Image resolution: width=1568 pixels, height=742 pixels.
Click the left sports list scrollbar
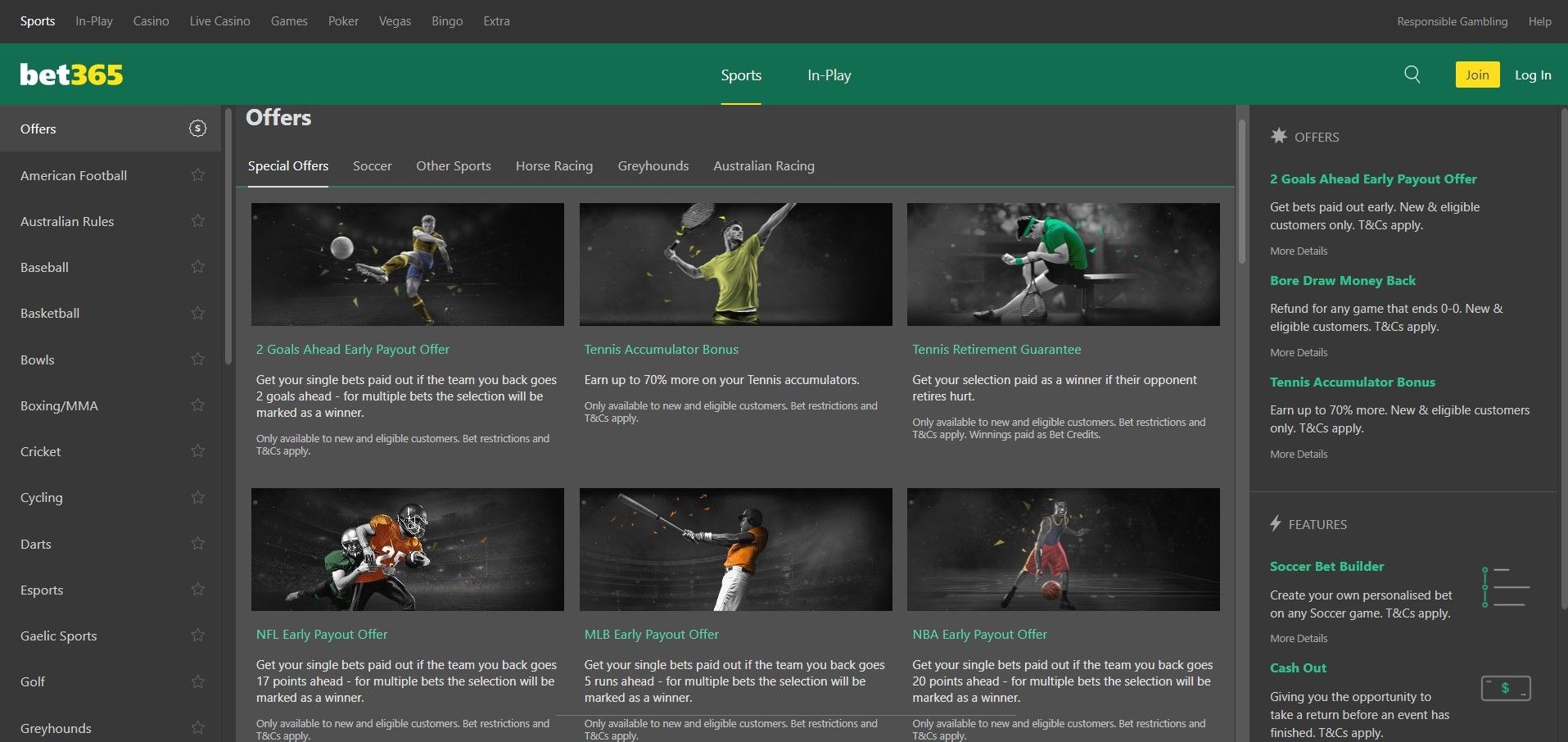(x=228, y=236)
